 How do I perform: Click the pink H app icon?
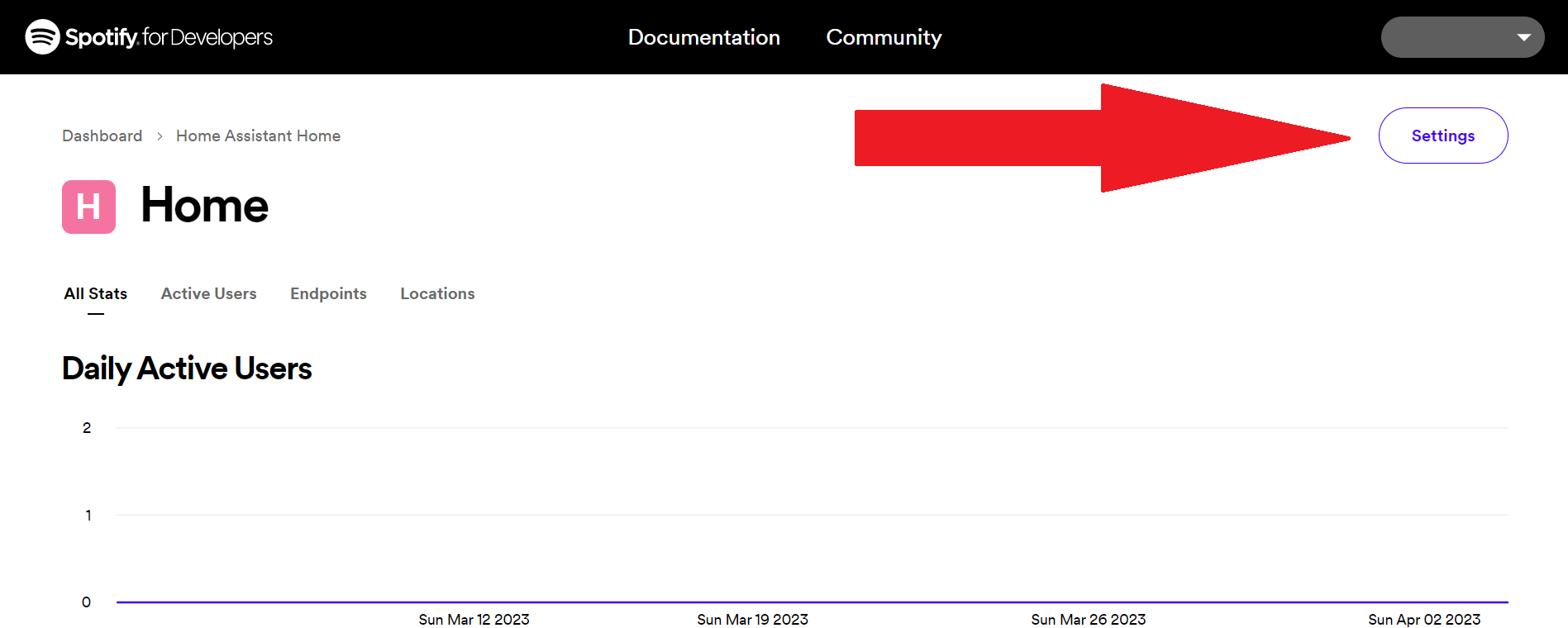[x=88, y=207]
